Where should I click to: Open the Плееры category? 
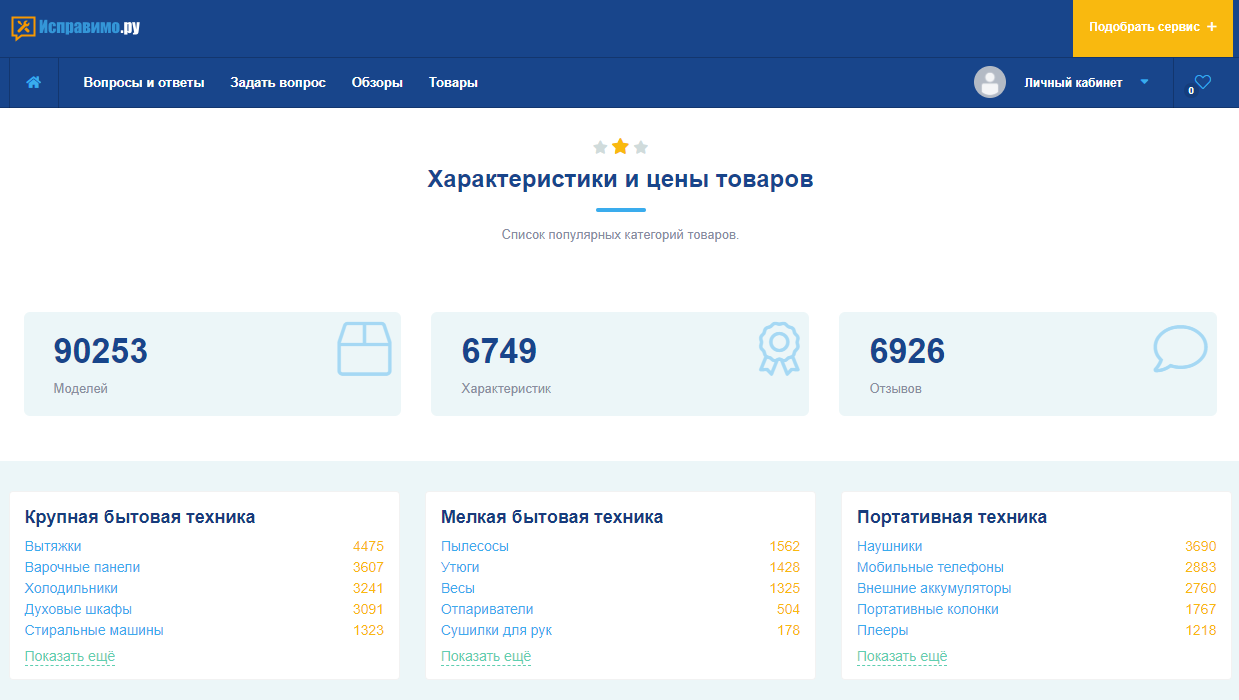[x=883, y=630]
